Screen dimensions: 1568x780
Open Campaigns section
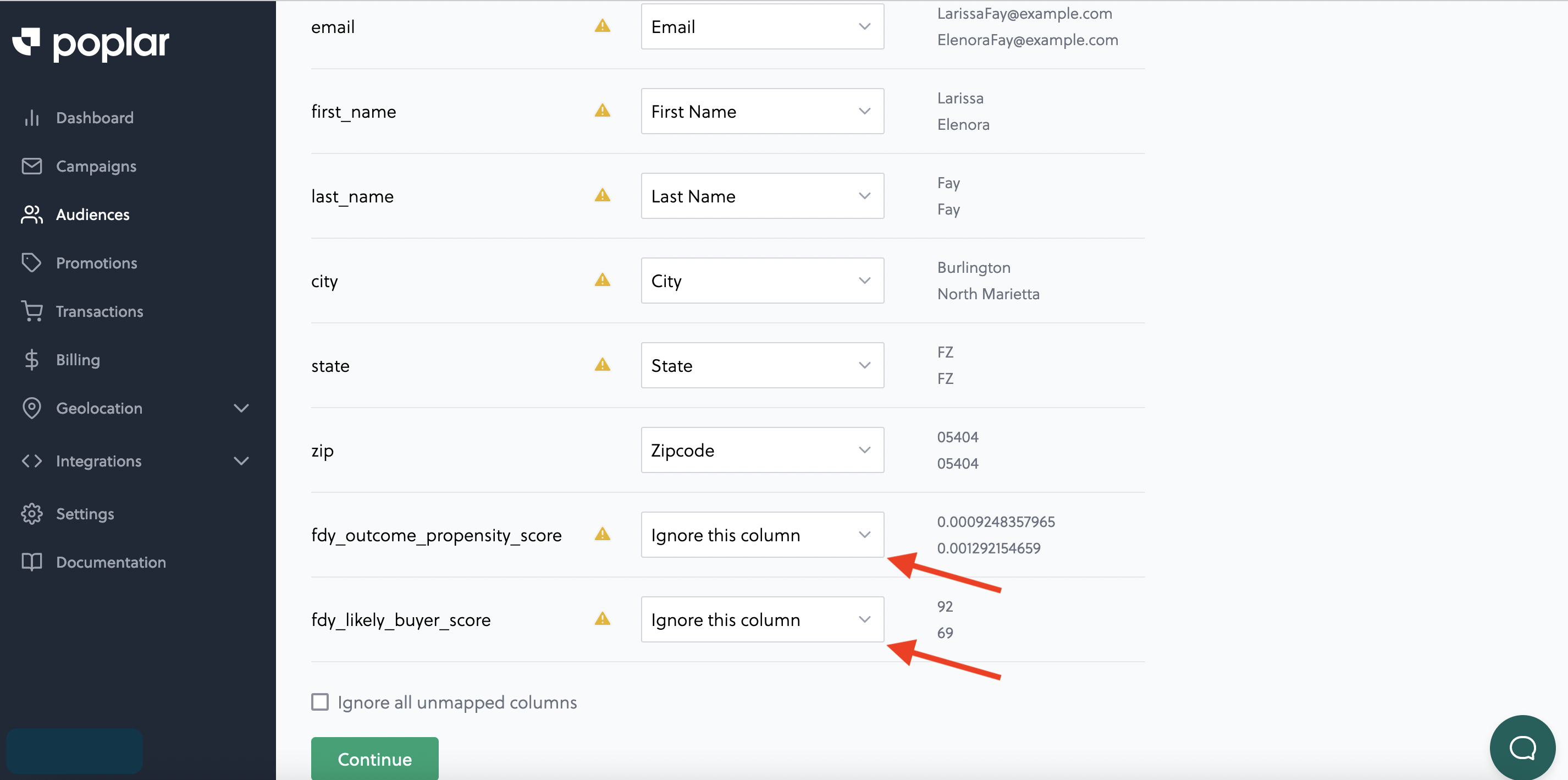coord(96,166)
